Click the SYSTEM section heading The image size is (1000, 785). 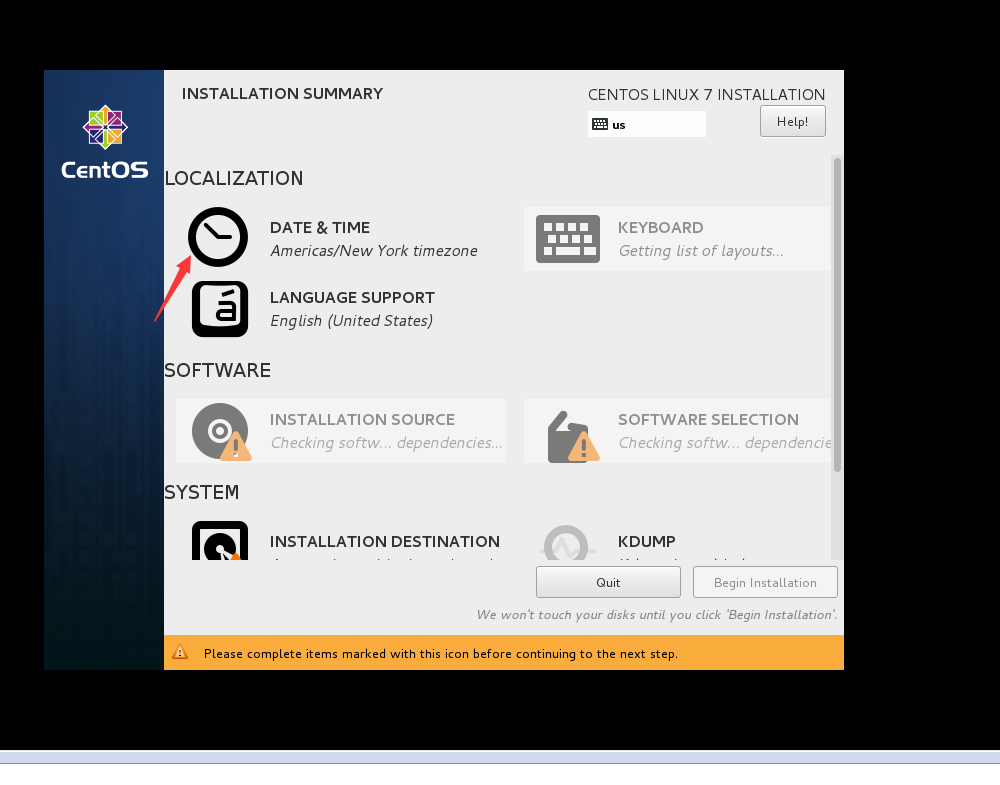pyautogui.click(x=202, y=492)
